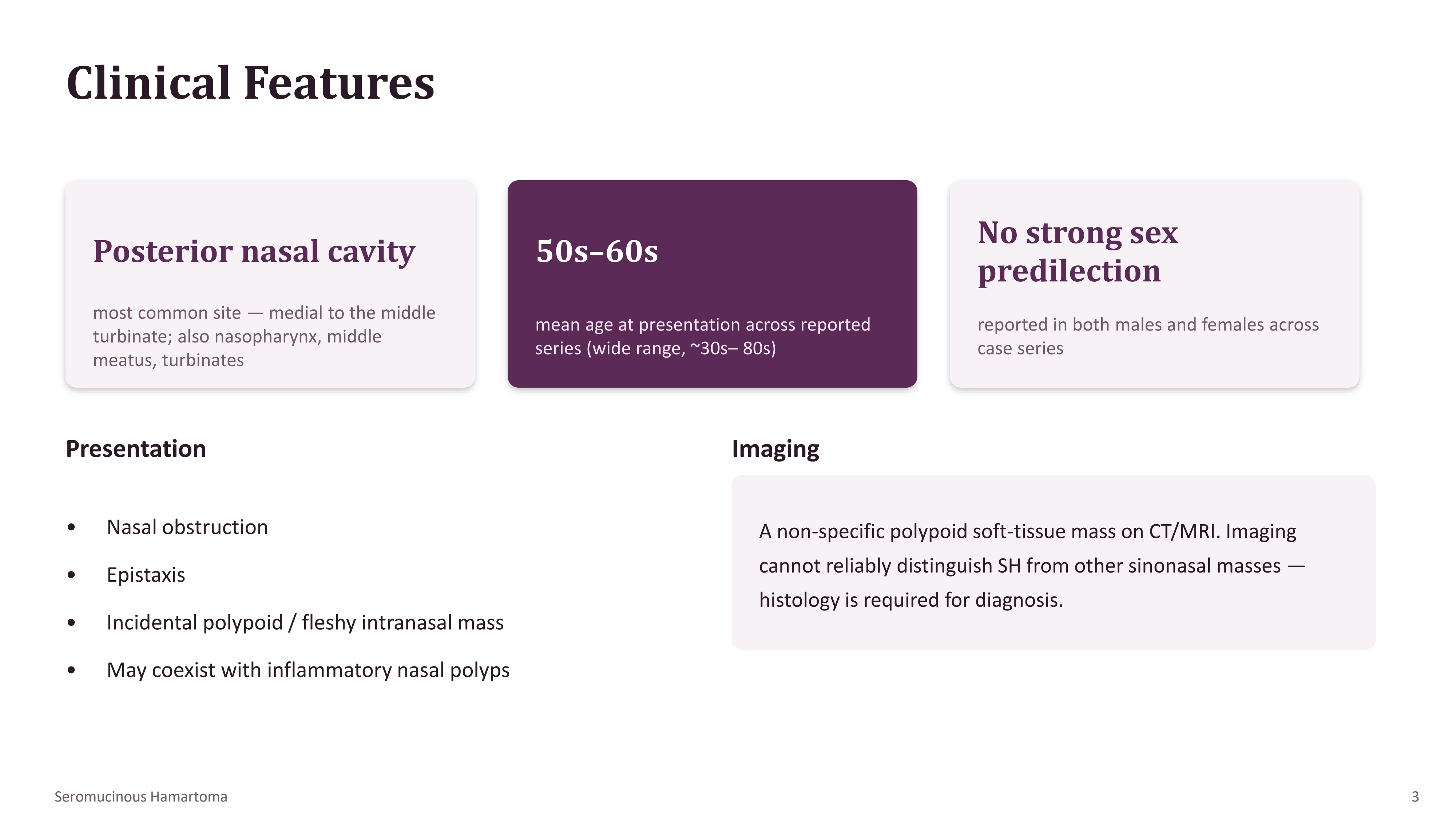Screen dimensions: 1456x819
Task: Click the inflammatory nasal polyps bullet
Action: tap(308, 670)
